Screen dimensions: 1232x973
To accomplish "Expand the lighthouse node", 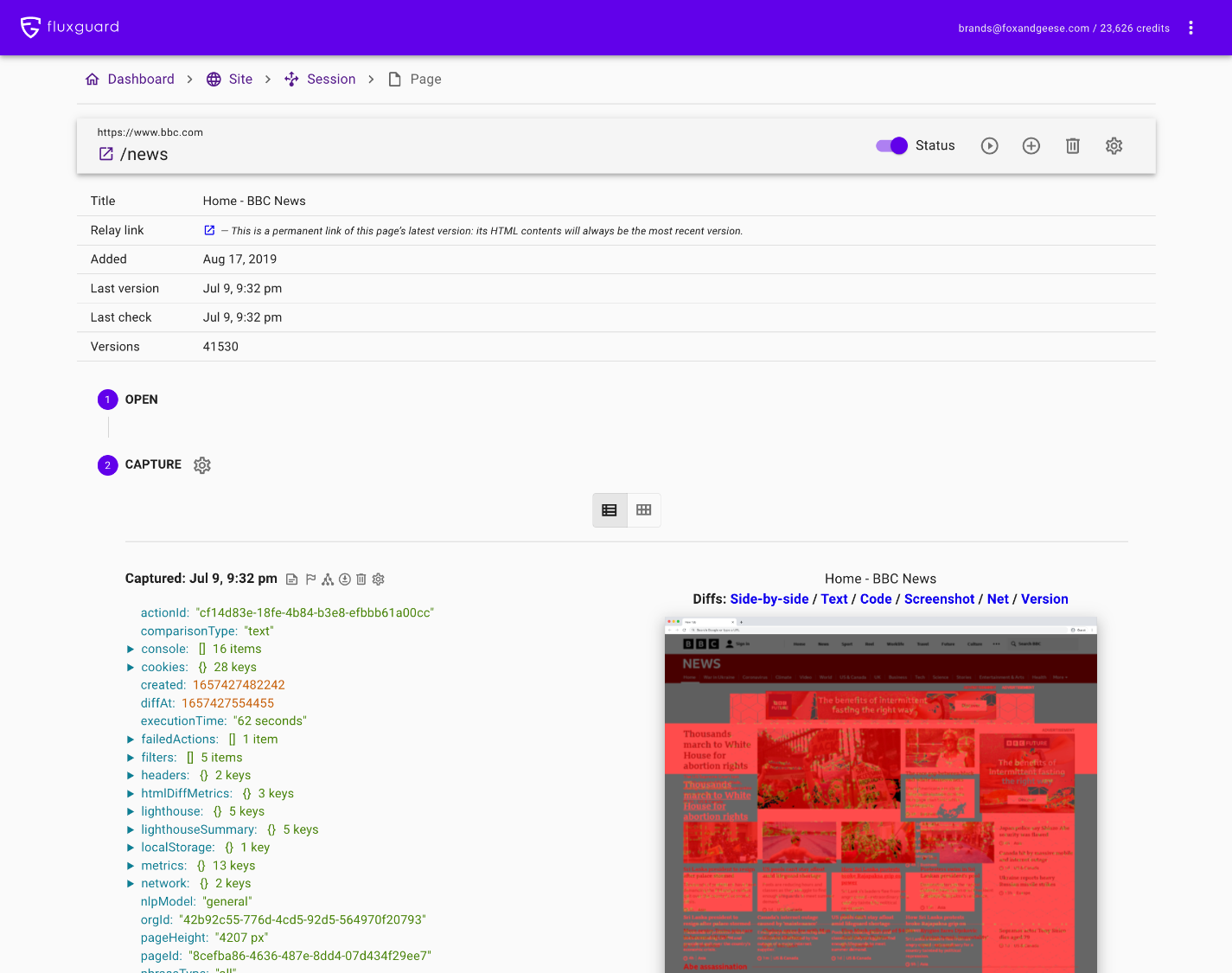I will coord(131,811).
